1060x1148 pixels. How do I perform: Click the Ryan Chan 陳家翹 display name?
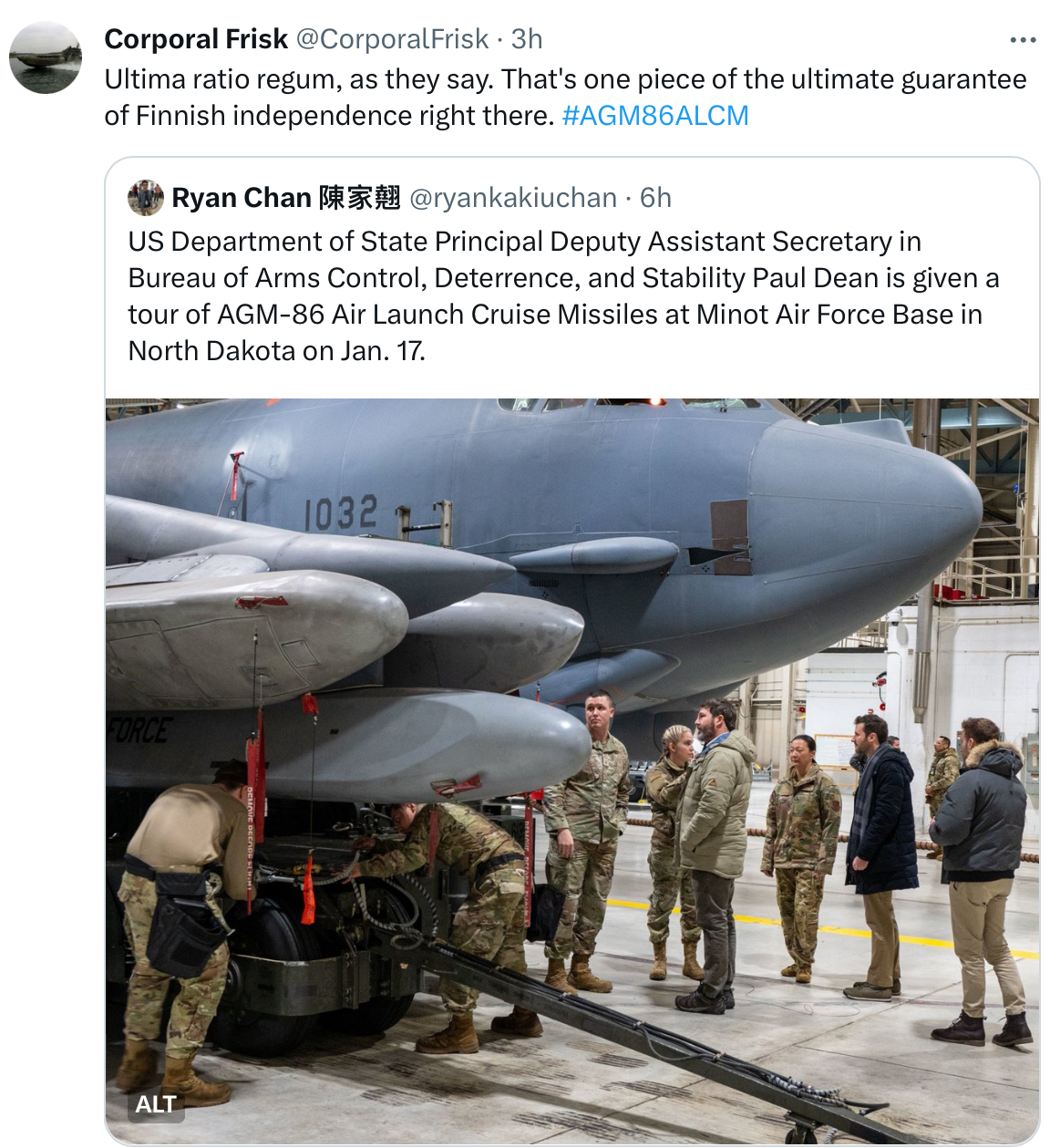click(x=286, y=198)
